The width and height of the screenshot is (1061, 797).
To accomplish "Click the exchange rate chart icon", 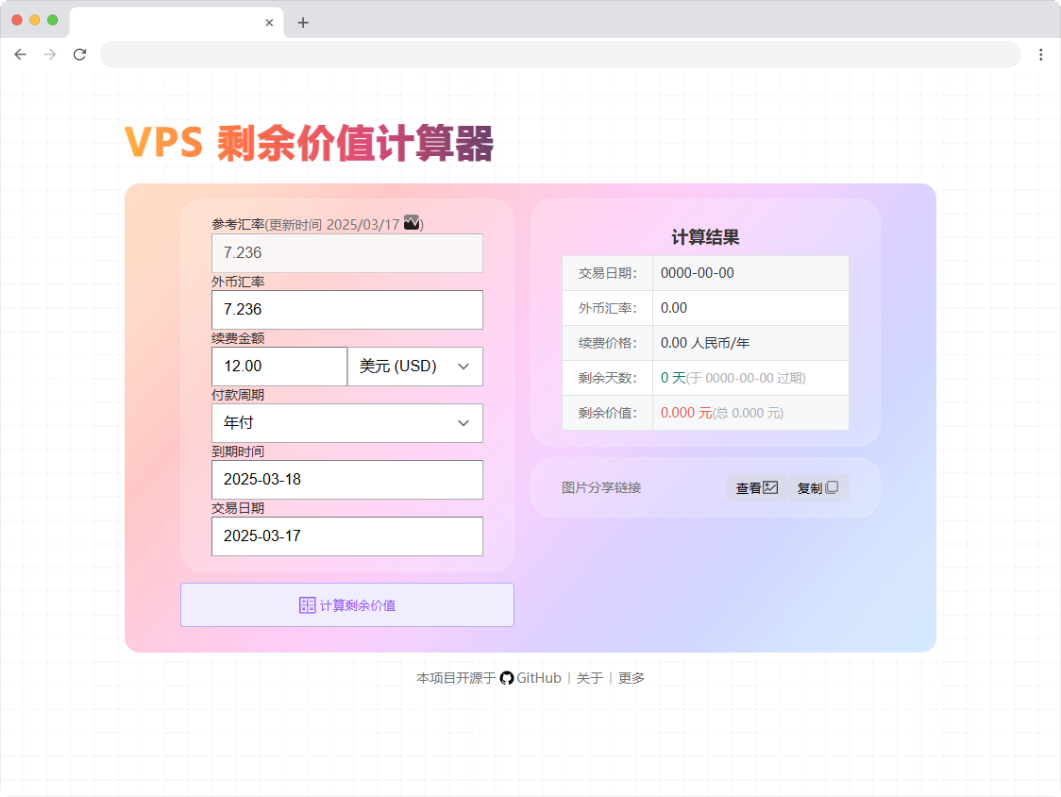I will point(412,224).
